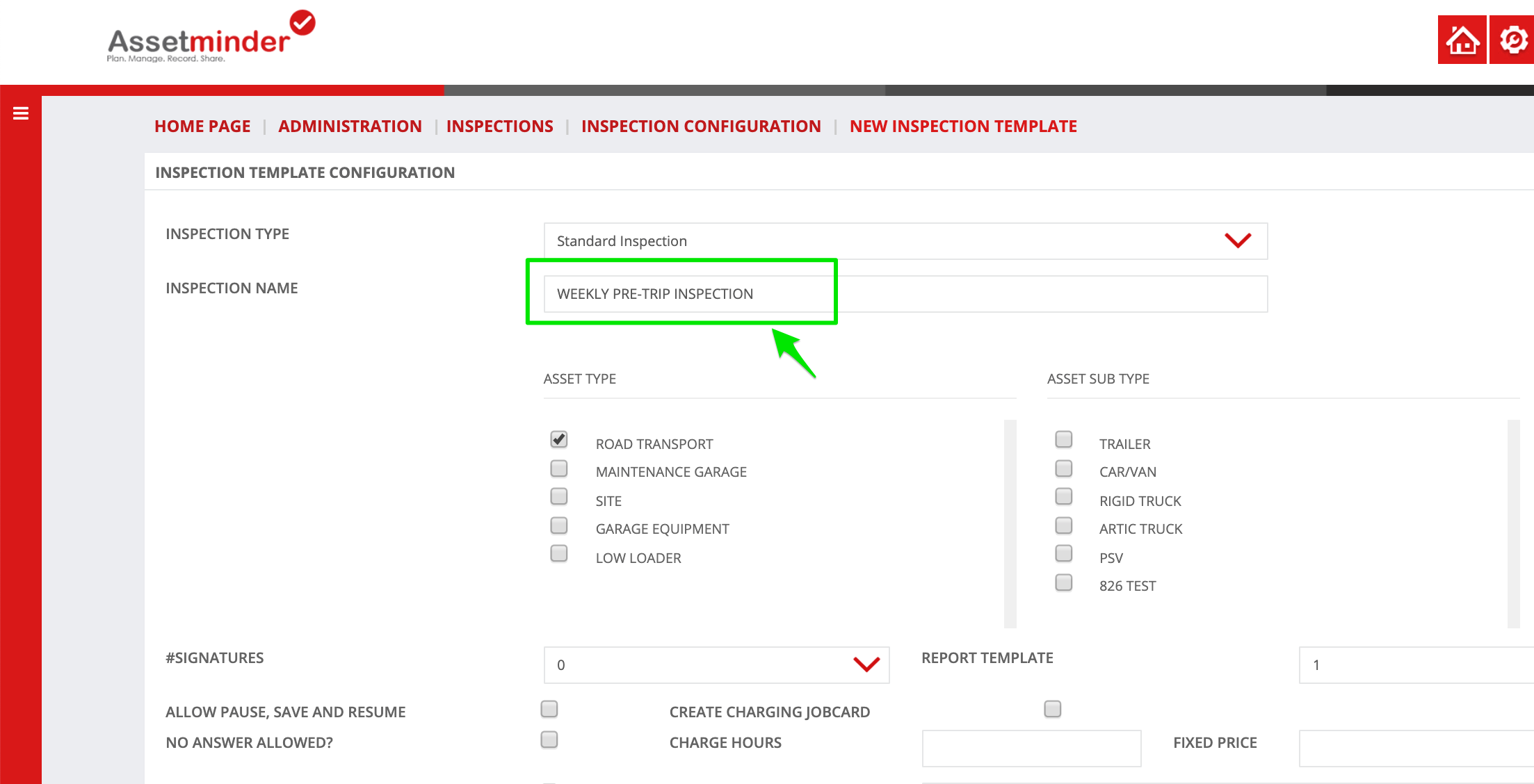This screenshot has height=784, width=1534.
Task: Click the ASSET SUB TYPE label
Action: pyautogui.click(x=1098, y=379)
